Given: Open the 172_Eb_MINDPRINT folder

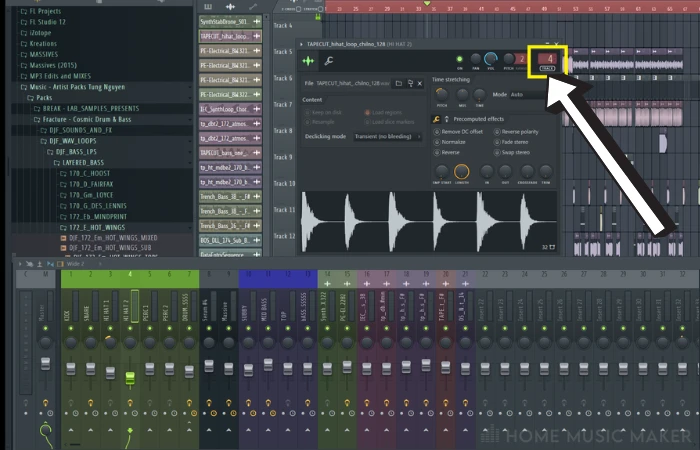Looking at the screenshot, I should click(94, 217).
